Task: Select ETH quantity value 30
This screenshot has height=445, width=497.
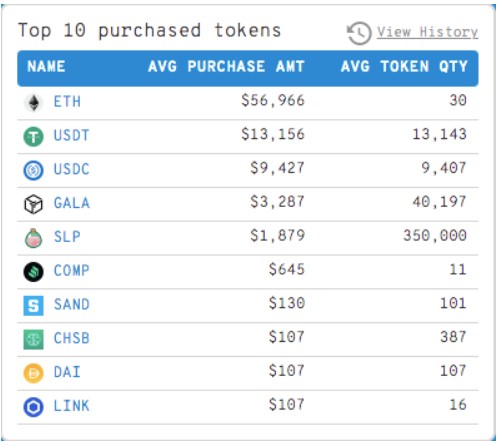Action: coord(458,101)
